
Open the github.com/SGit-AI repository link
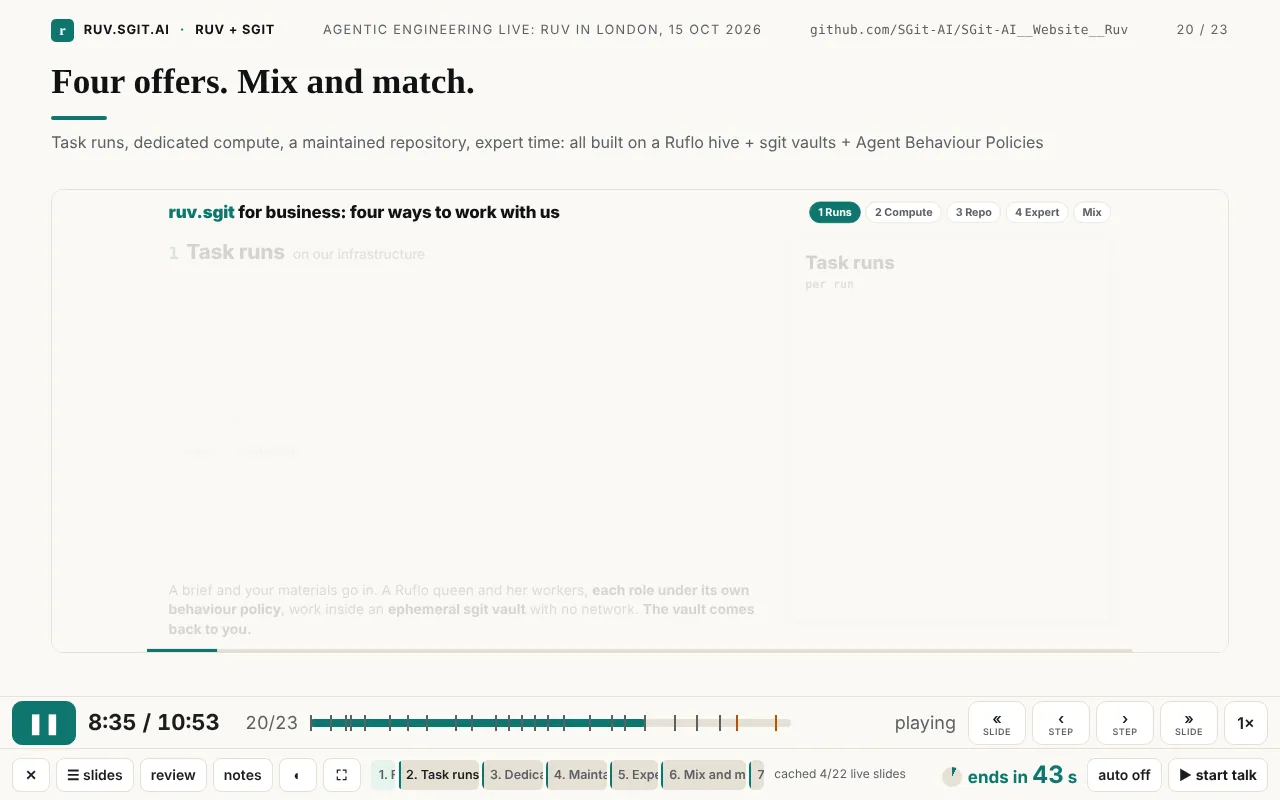(969, 30)
